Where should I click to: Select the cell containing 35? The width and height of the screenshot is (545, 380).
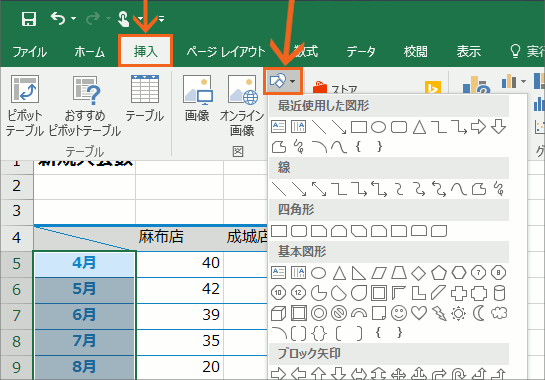179,341
